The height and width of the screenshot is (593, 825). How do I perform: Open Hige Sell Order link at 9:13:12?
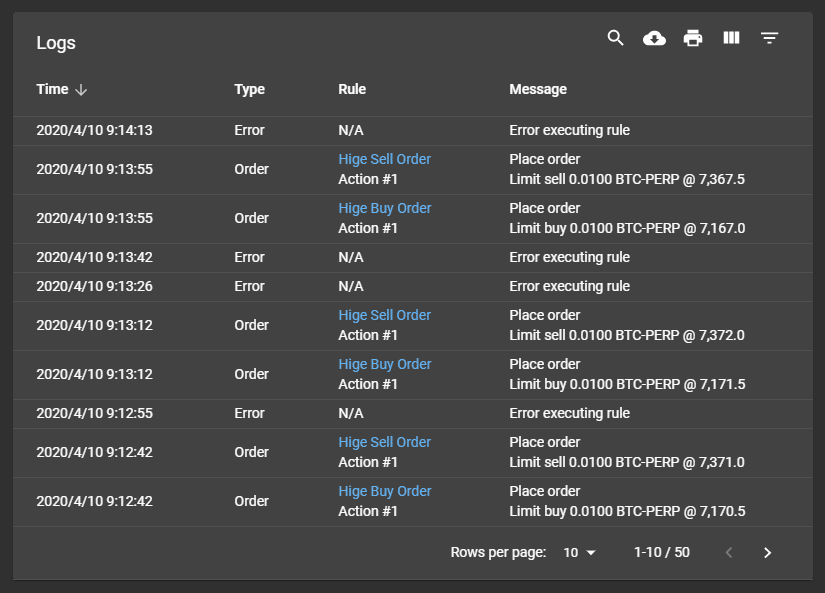pos(385,315)
